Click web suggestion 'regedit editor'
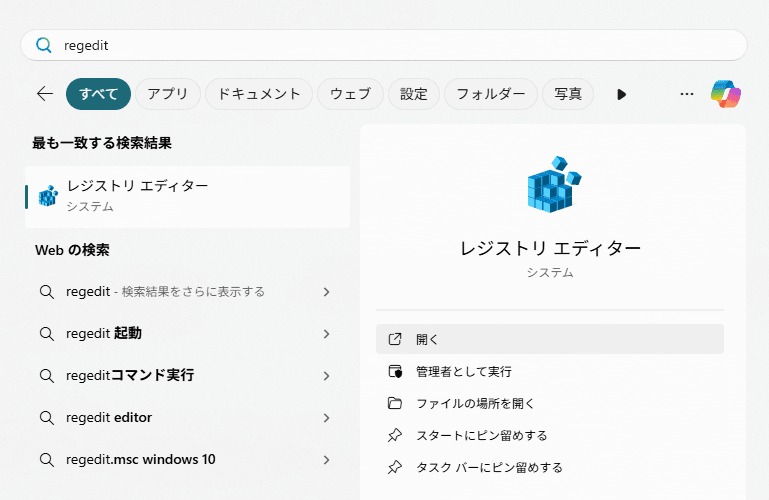This screenshot has width=769, height=500. [187, 418]
